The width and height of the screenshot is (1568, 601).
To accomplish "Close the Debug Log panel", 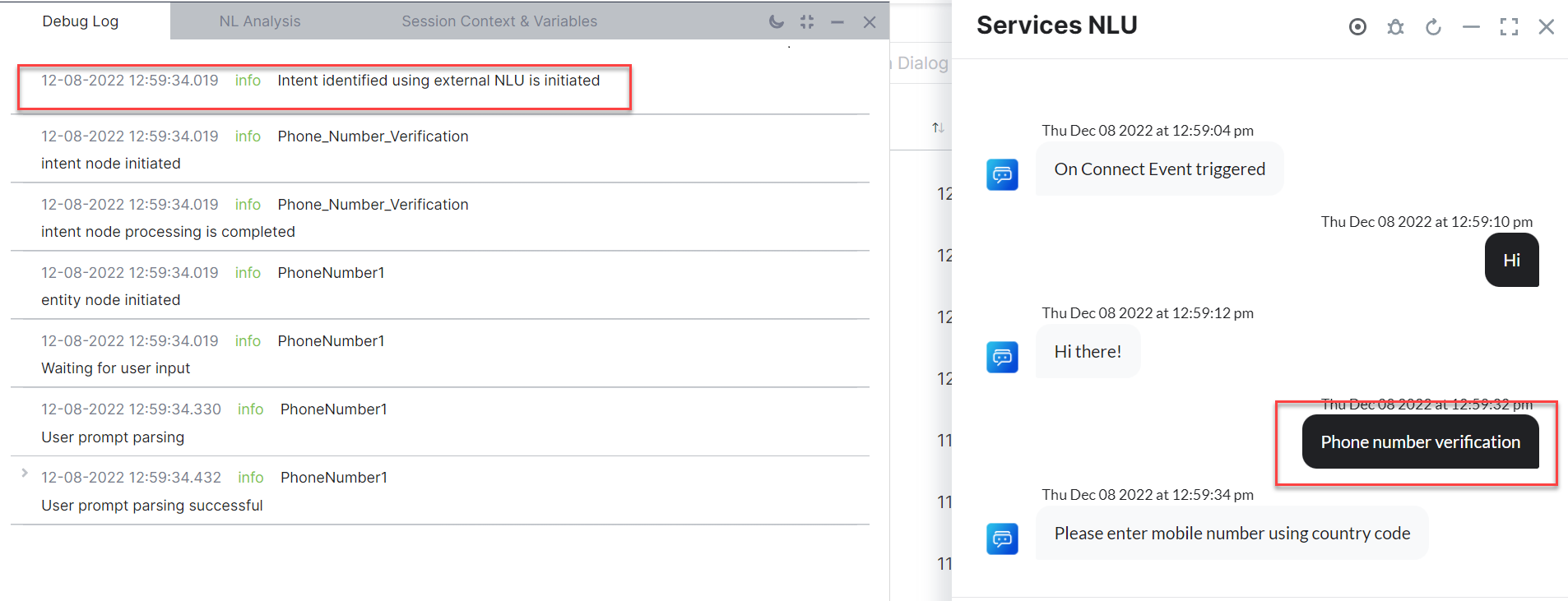I will 870,22.
